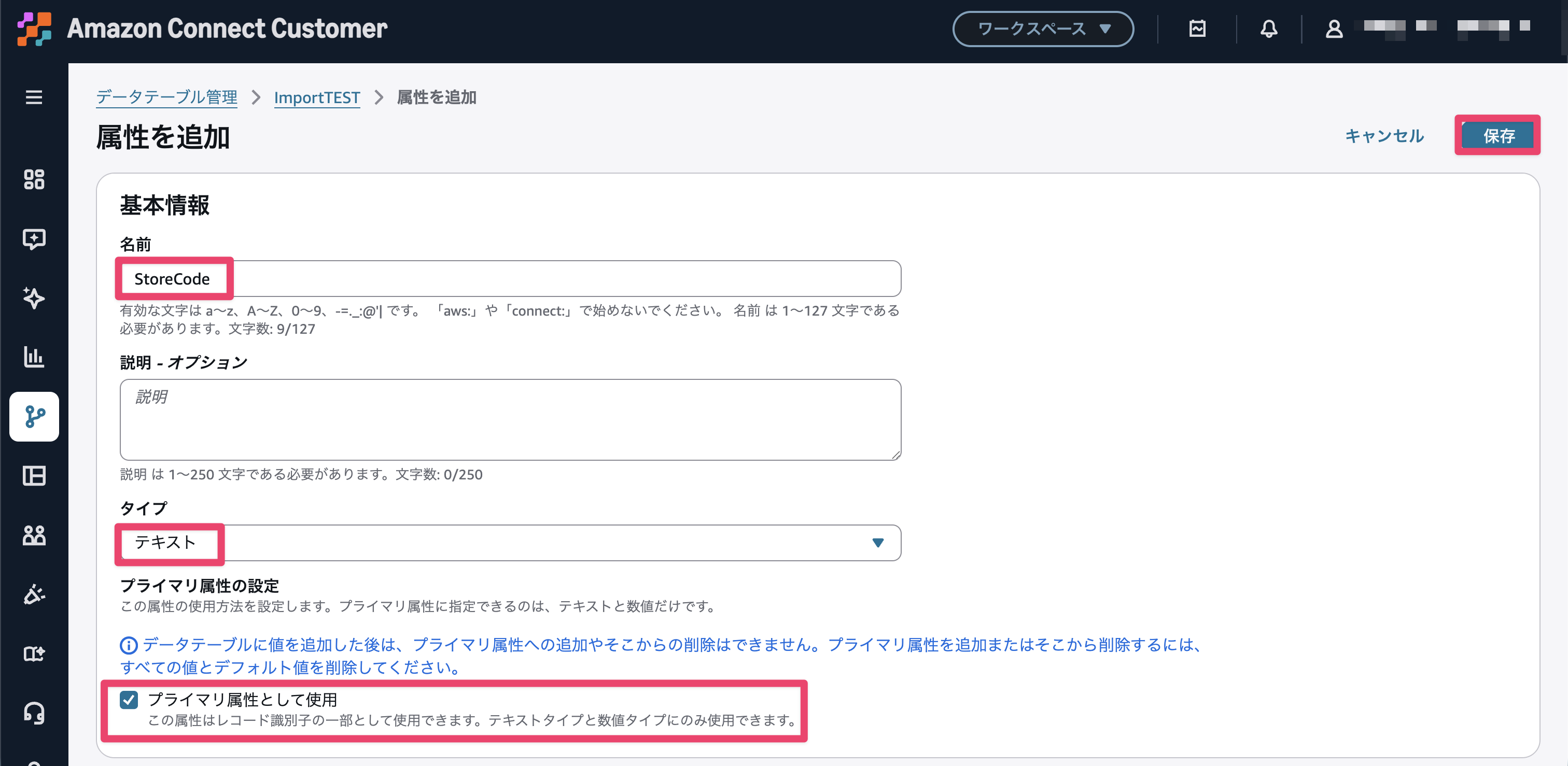Click the info icon beside primary attribute notice
This screenshot has width=1568, height=766.
[x=129, y=645]
